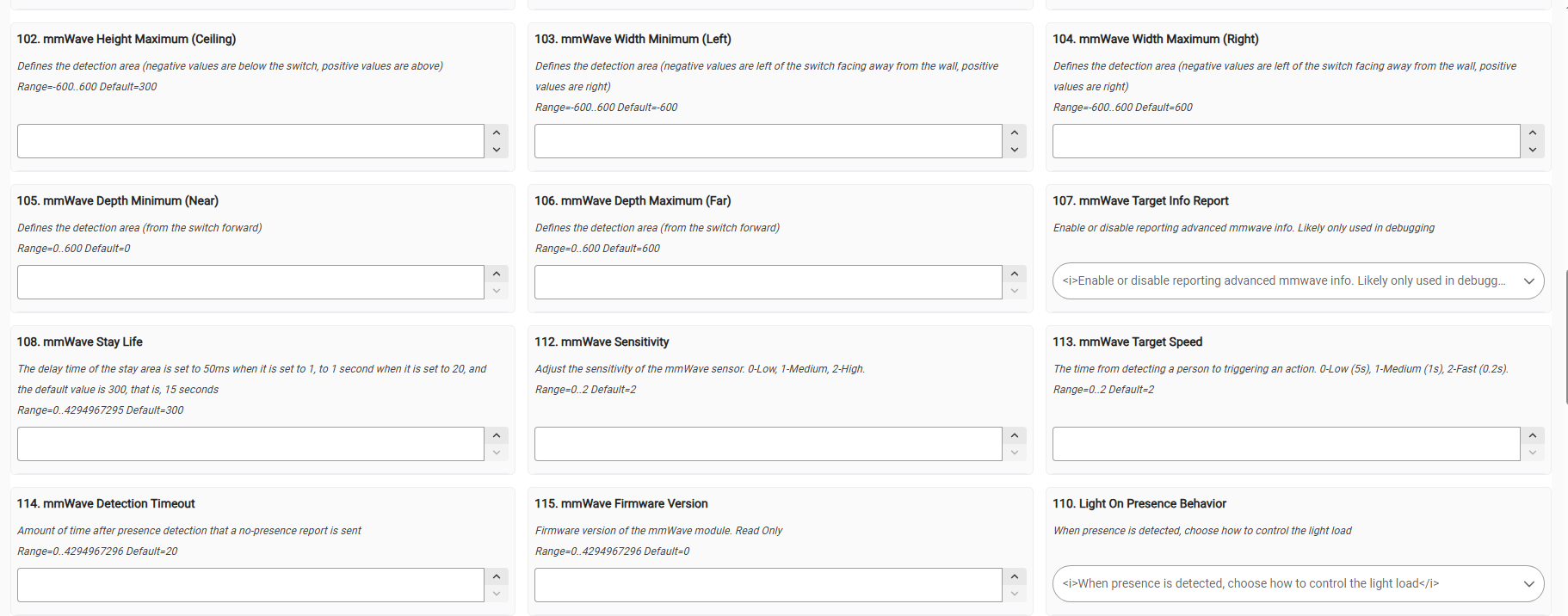Screen dimensions: 1568x616
Task: Click up arrow for mmWave Width Maximum (Right)
Action: pyautogui.click(x=1533, y=132)
